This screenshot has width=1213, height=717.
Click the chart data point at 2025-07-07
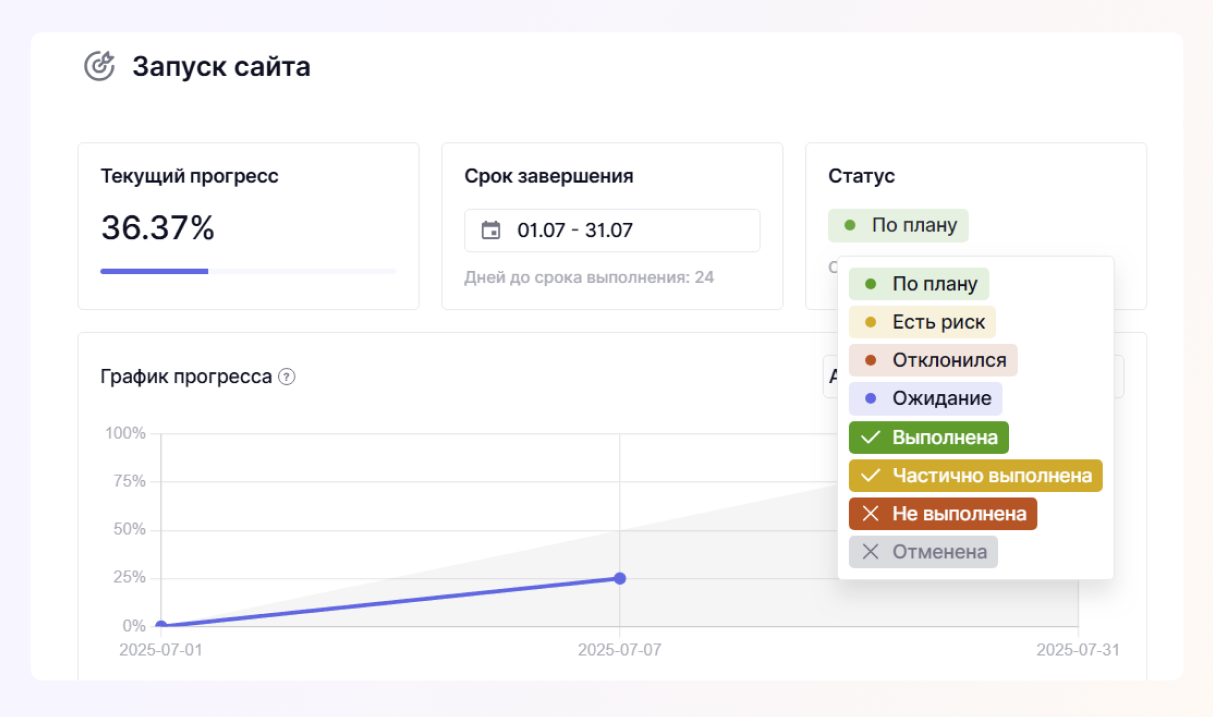[x=619, y=577]
